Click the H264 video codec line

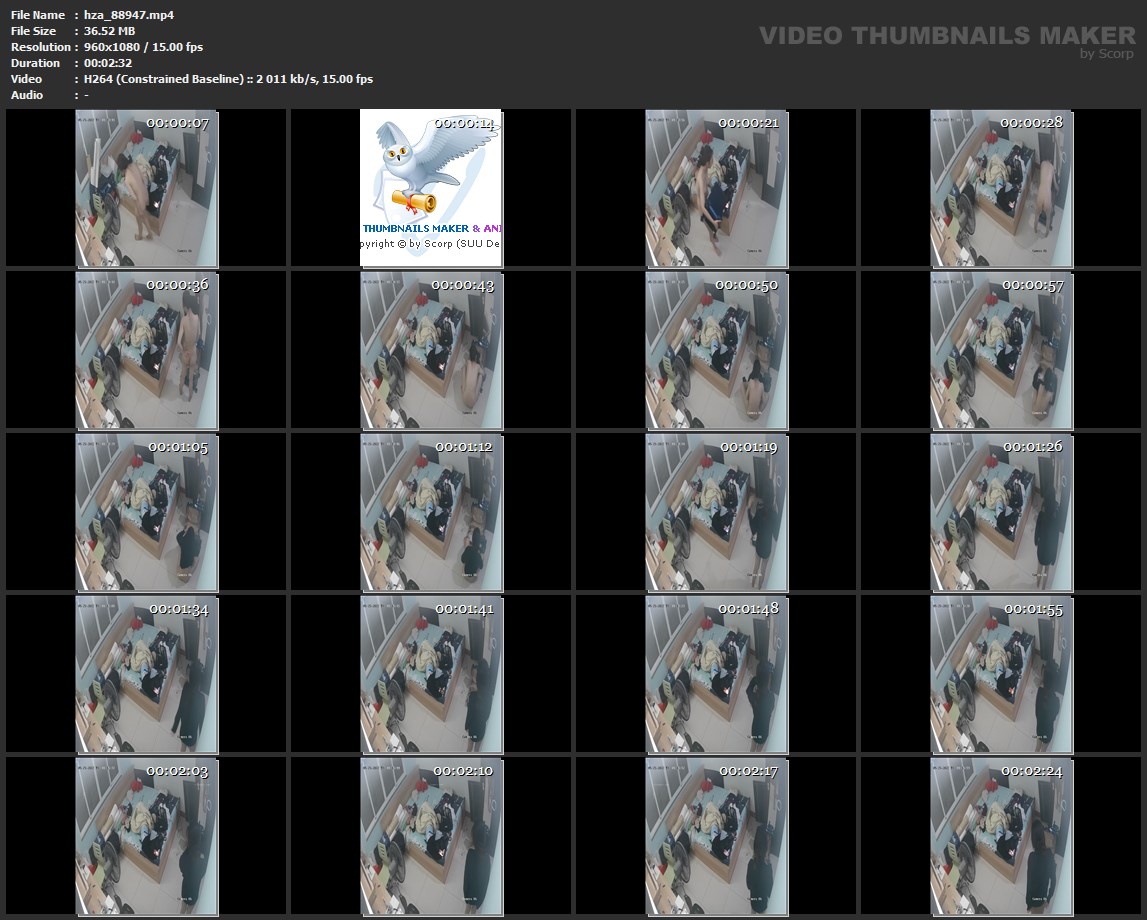coord(228,79)
